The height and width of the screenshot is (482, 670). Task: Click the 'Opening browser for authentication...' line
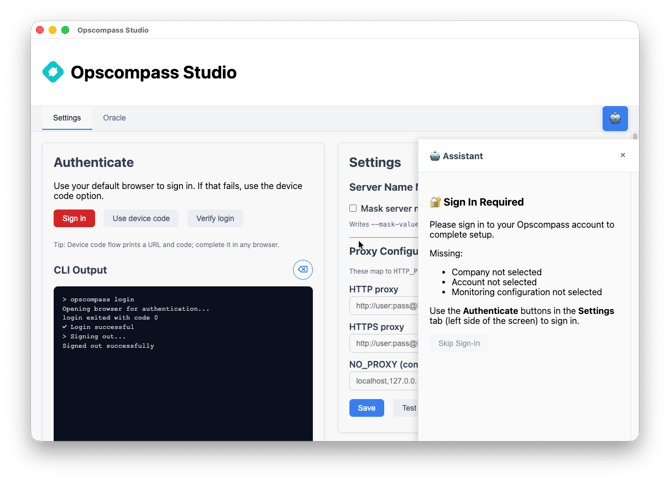pos(136,309)
